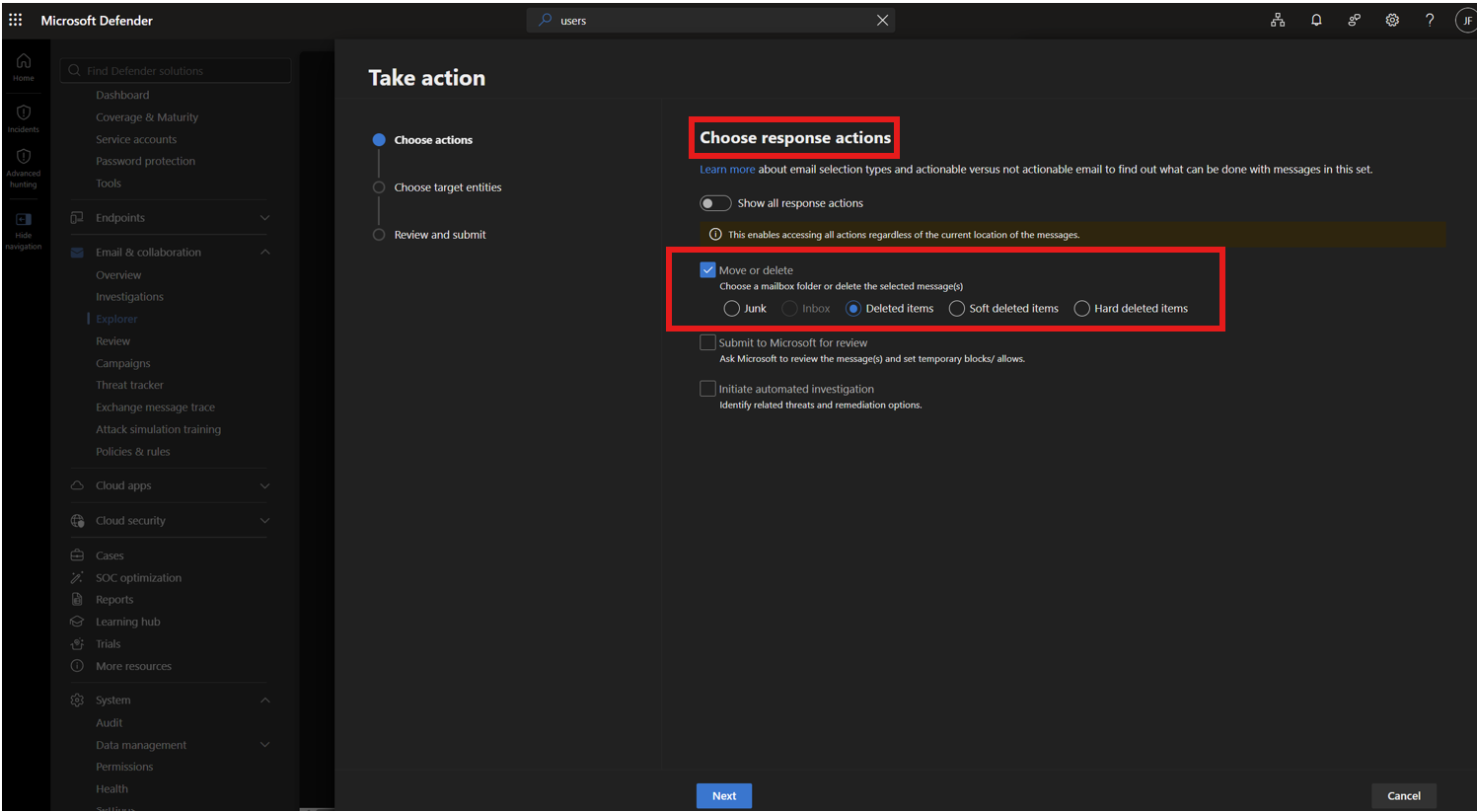This screenshot has width=1477, height=812.
Task: Open Investigations menu item
Action: (x=129, y=296)
